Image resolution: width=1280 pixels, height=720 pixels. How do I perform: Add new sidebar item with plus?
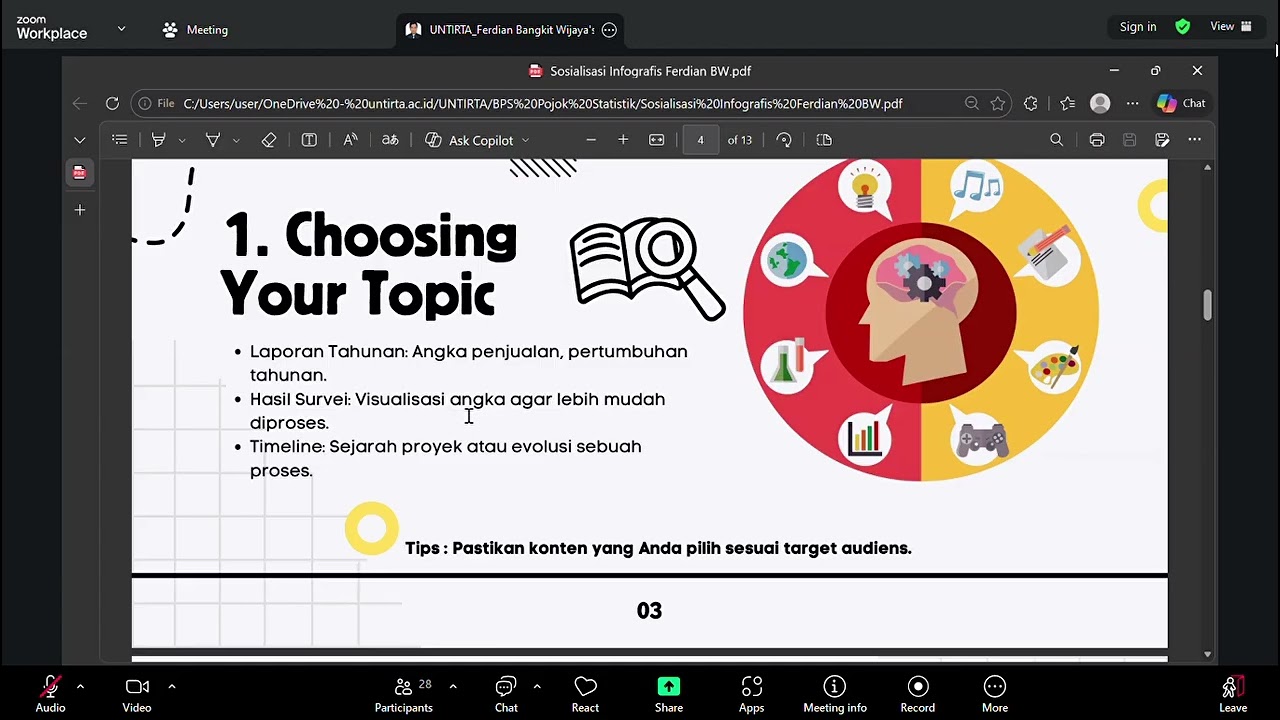click(80, 210)
